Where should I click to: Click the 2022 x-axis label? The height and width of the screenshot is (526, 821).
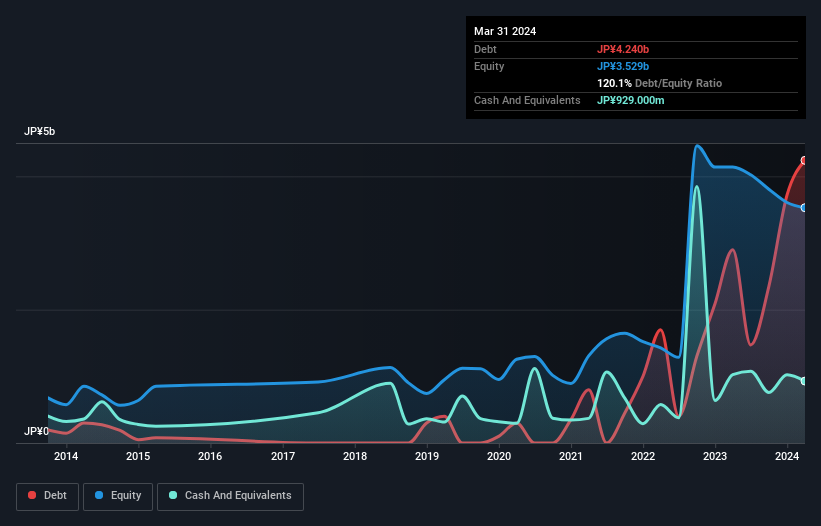(x=643, y=456)
